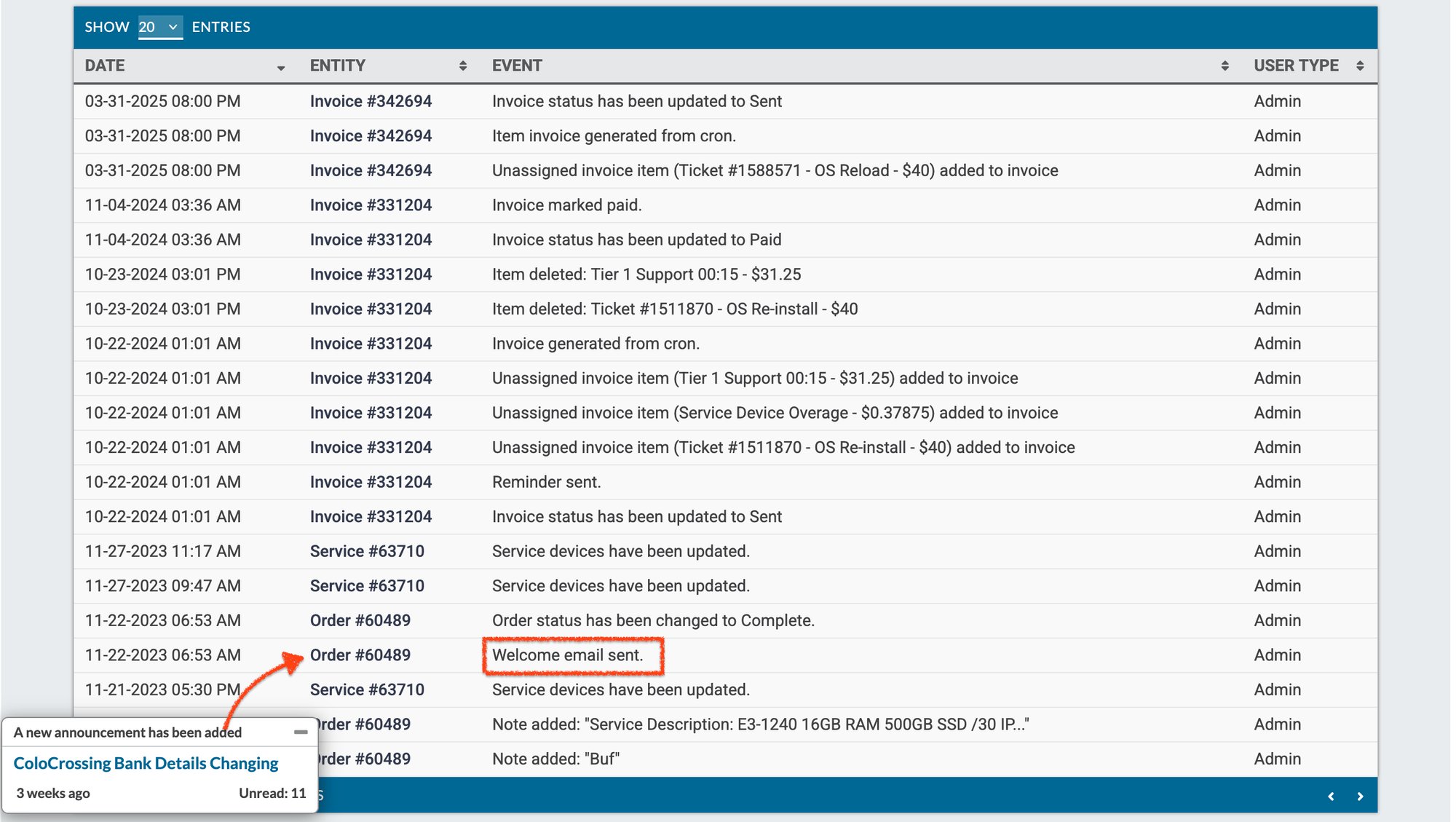The image size is (1456, 822).
Task: Click the Event column sort arrows
Action: [x=1224, y=66]
